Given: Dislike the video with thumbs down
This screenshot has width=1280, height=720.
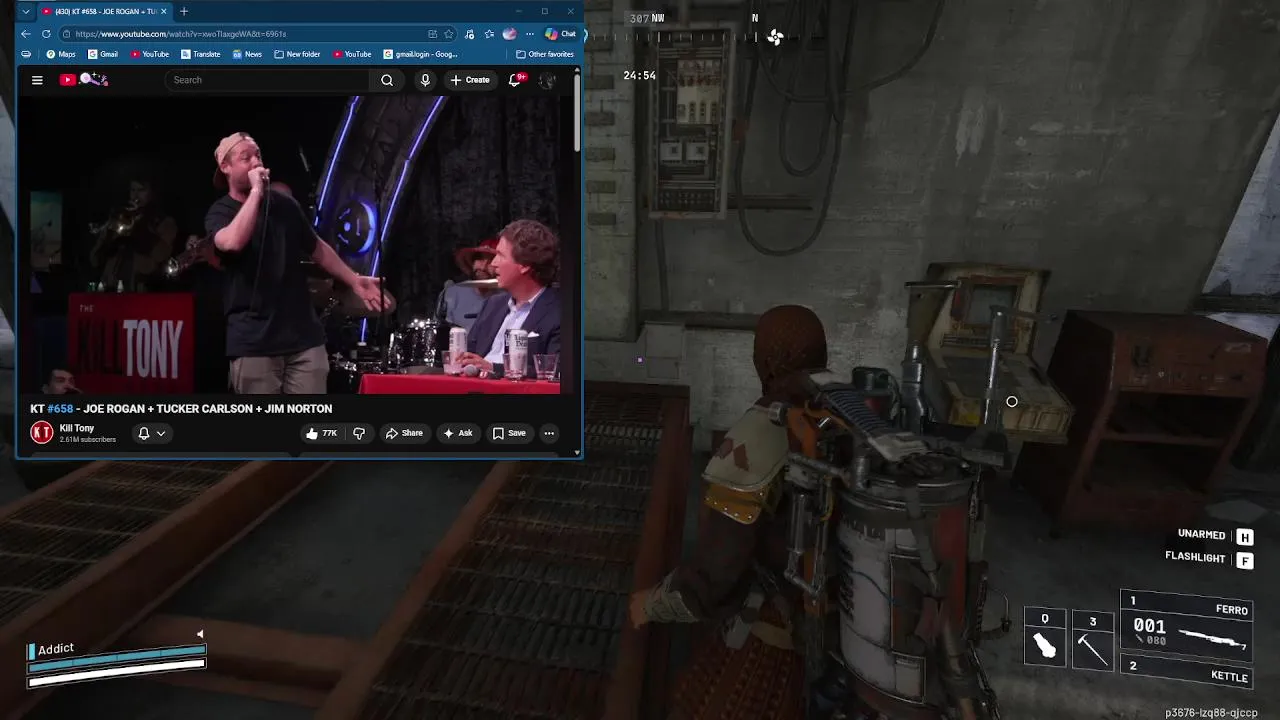Looking at the screenshot, I should coord(359,433).
